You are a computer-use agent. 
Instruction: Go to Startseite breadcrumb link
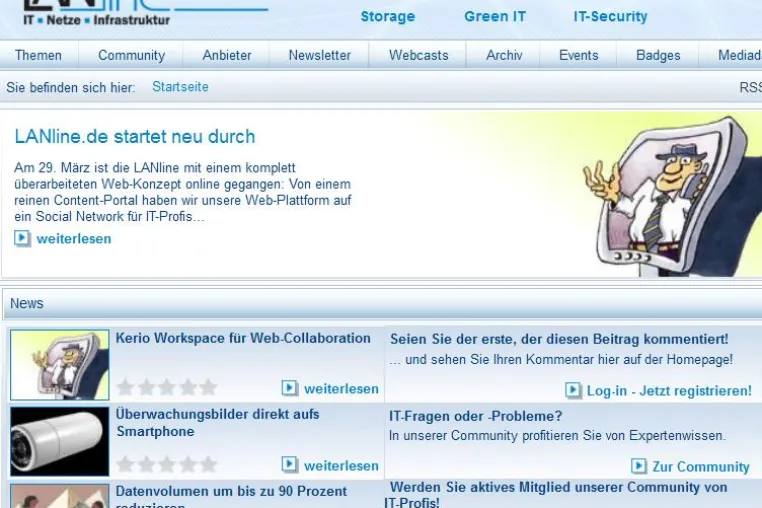tap(180, 87)
